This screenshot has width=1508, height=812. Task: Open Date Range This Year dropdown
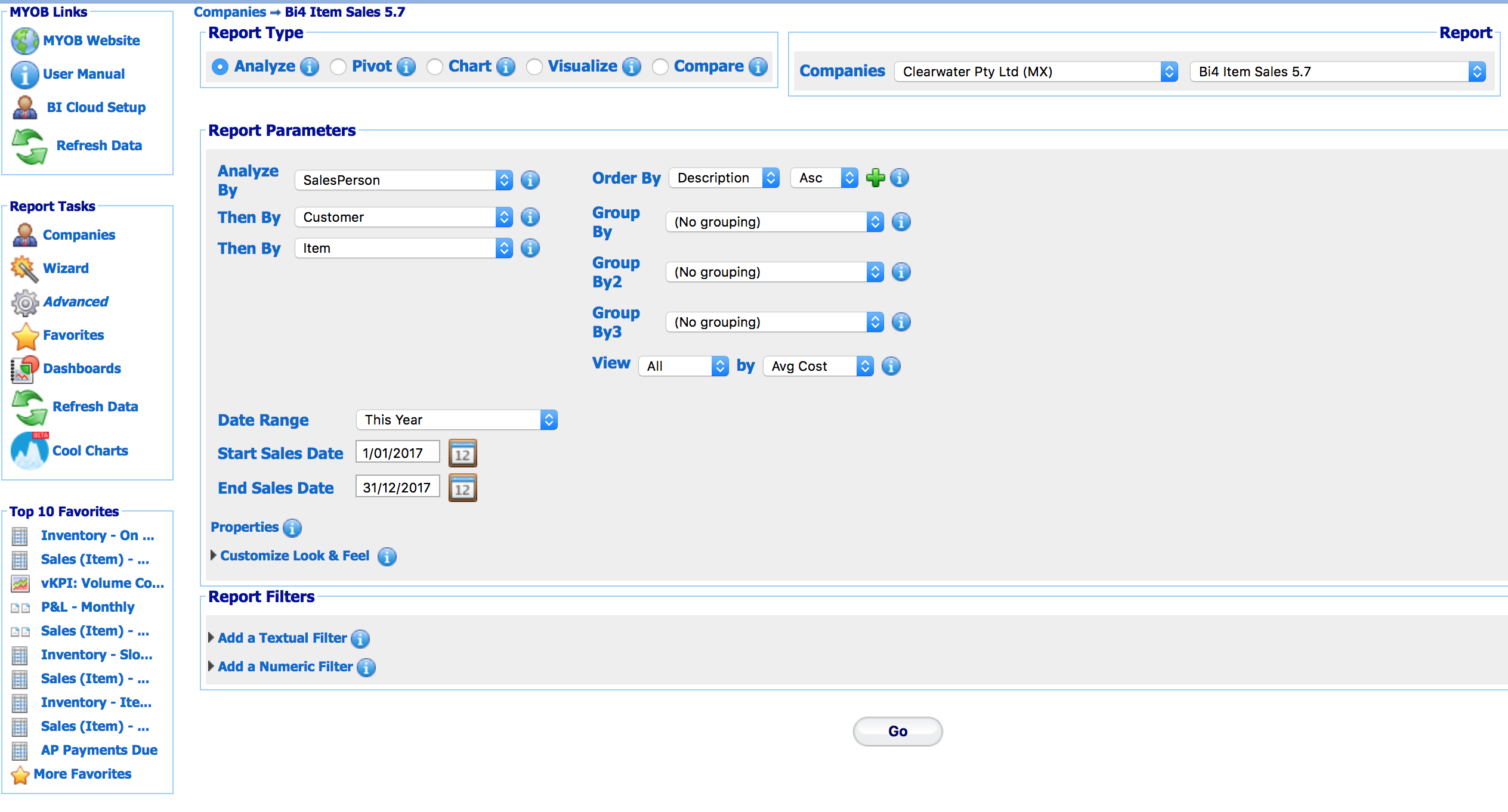coord(457,420)
